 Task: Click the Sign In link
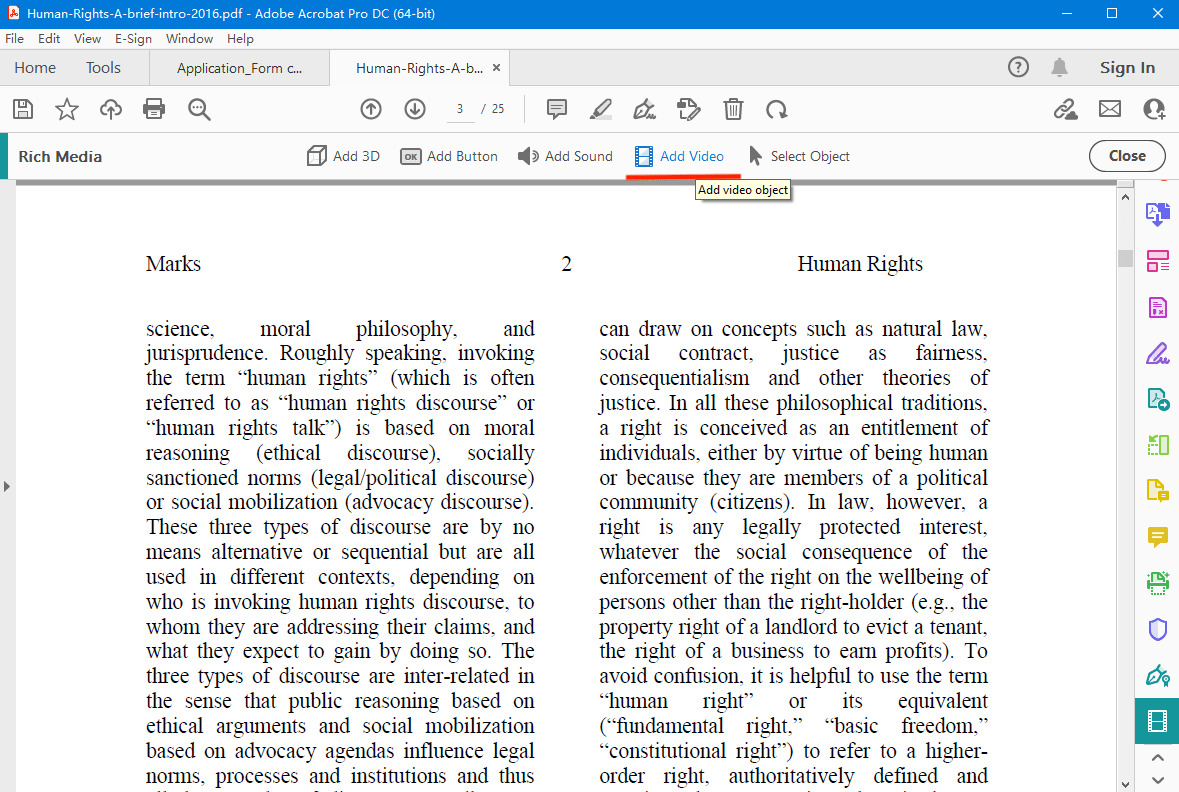point(1126,67)
